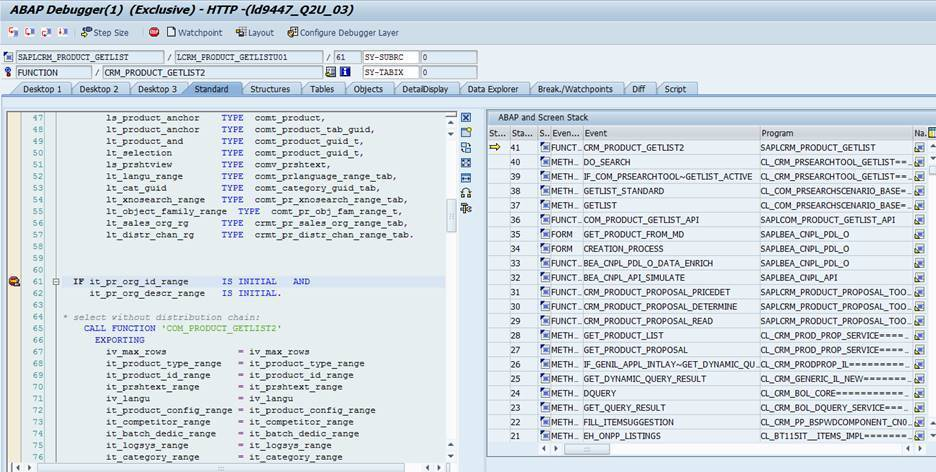Viewport: 936px width, 472px height.
Task: Click the blue info icon near CRM_PRODUCT_GETLIST2
Action: [x=345, y=72]
